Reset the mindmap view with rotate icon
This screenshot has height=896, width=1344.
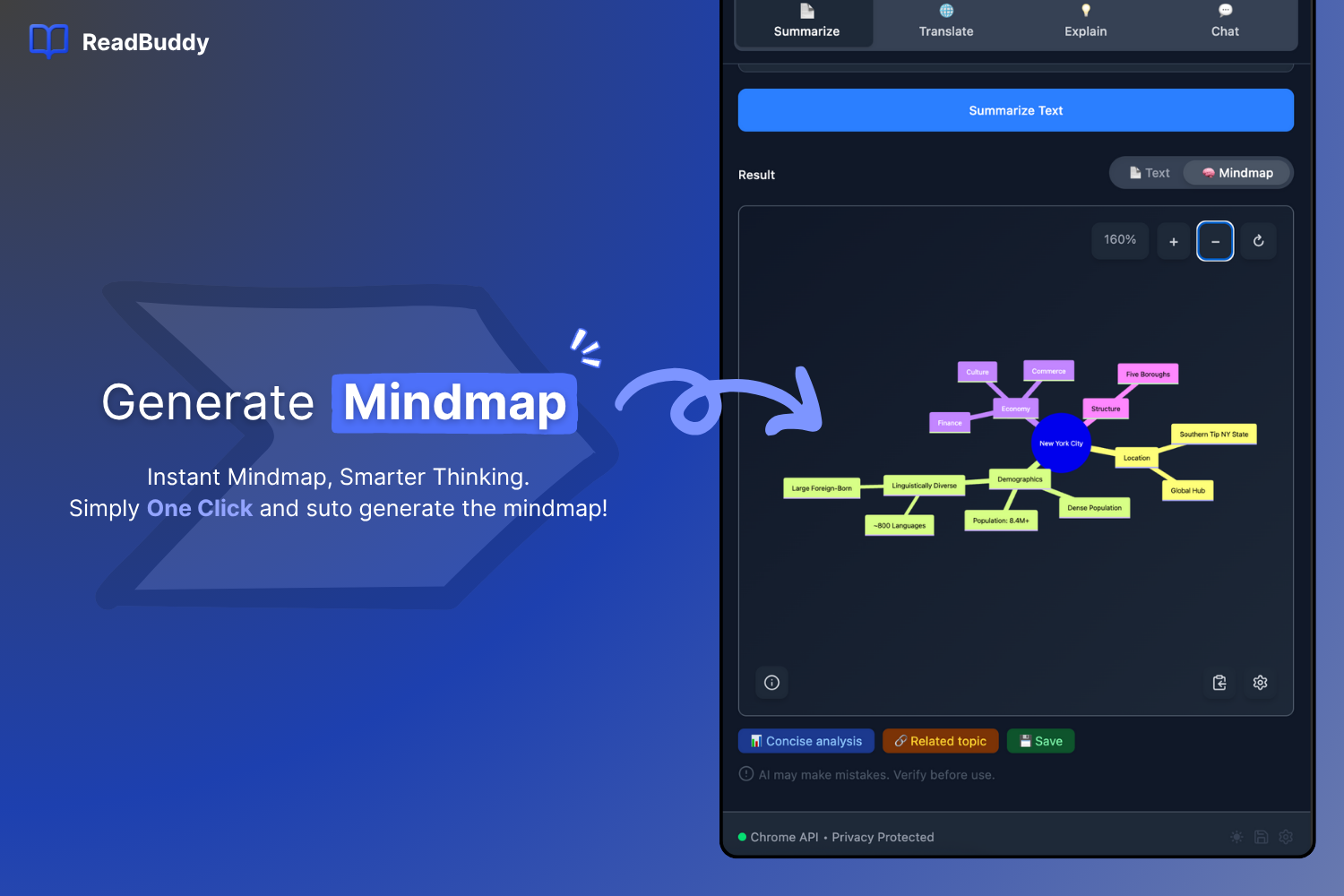(x=1259, y=241)
